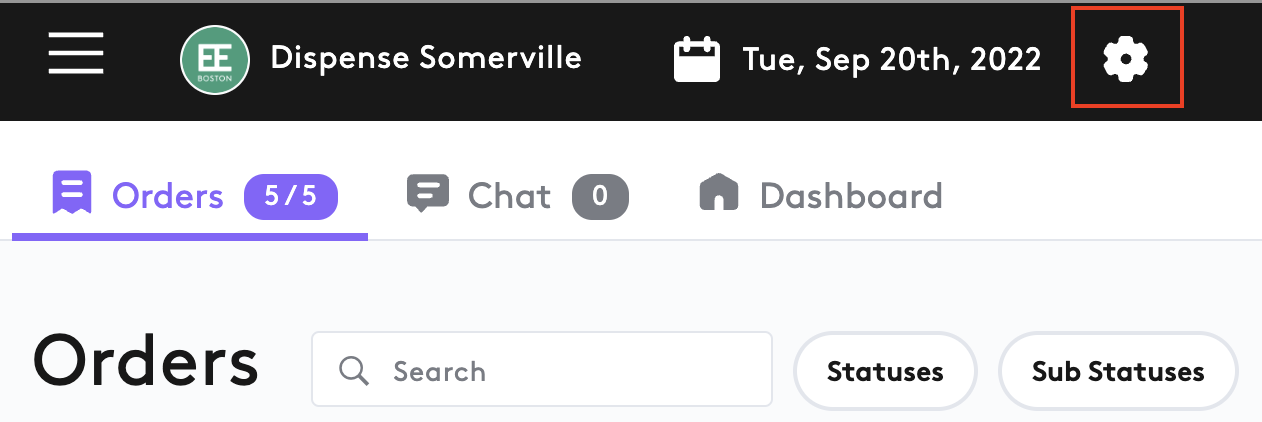Click the large Orders page heading
Screen dimensions: 1262x422
tap(146, 363)
